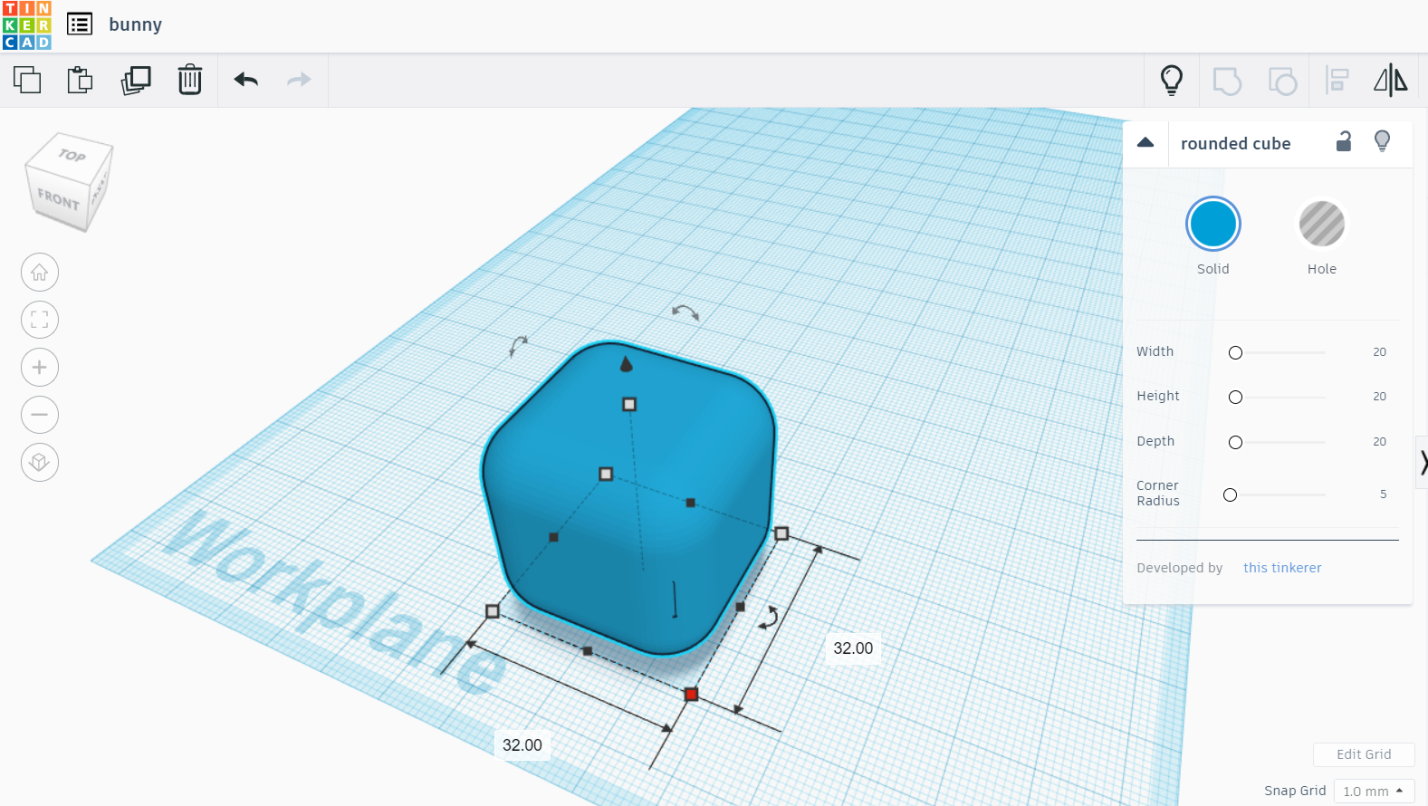Show all hidden shapes lightbulb icon
The height and width of the screenshot is (806, 1428).
tap(1171, 80)
